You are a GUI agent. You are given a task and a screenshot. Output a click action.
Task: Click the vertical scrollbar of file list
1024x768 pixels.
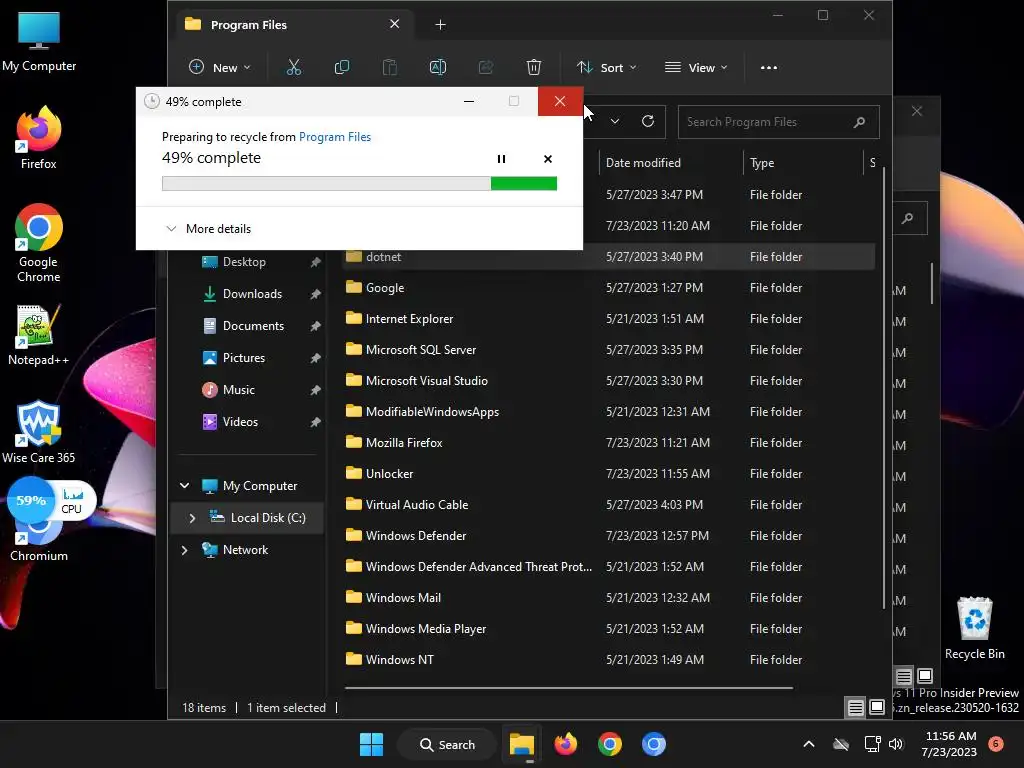[x=884, y=389]
